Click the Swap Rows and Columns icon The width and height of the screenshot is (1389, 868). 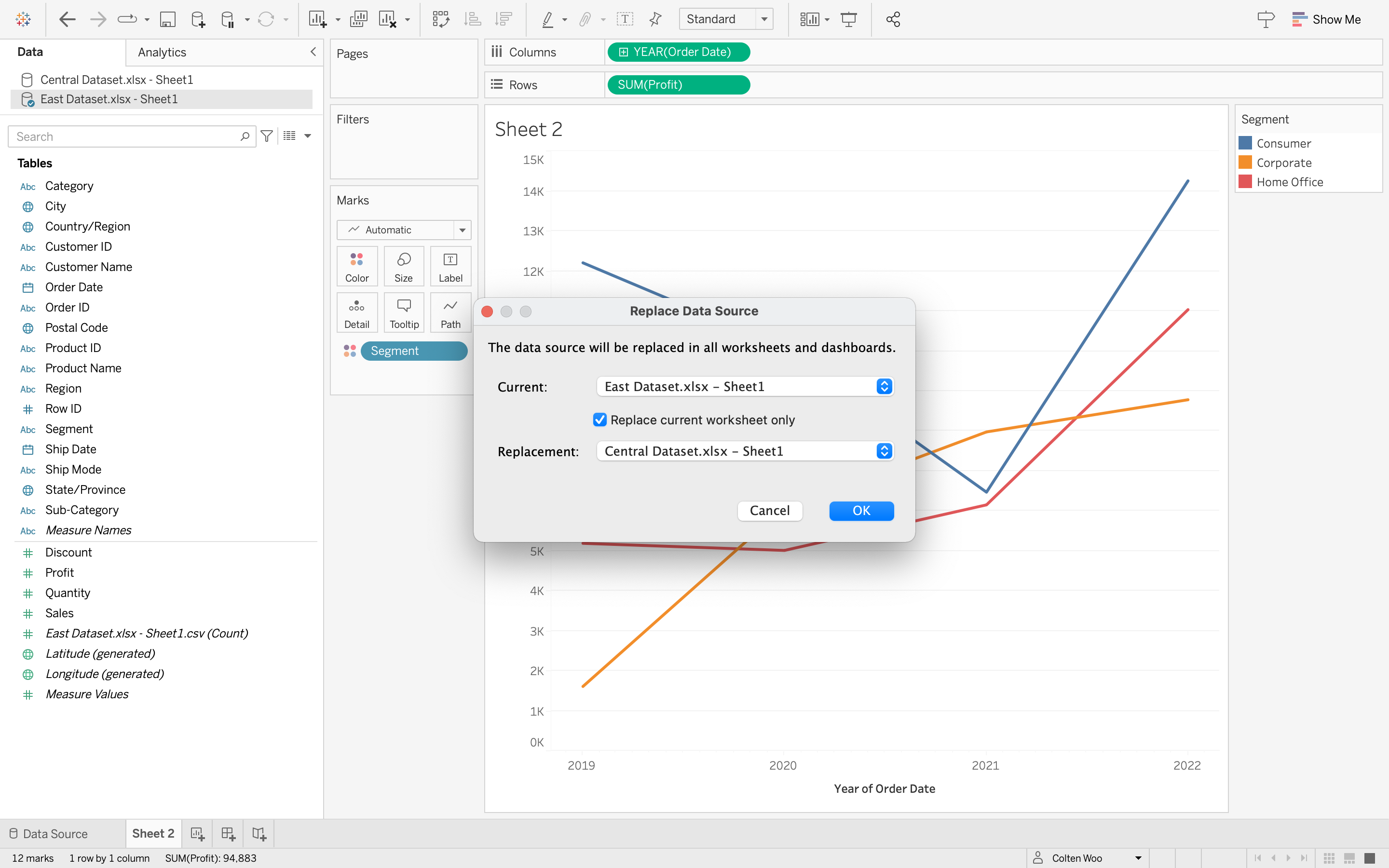coord(440,19)
